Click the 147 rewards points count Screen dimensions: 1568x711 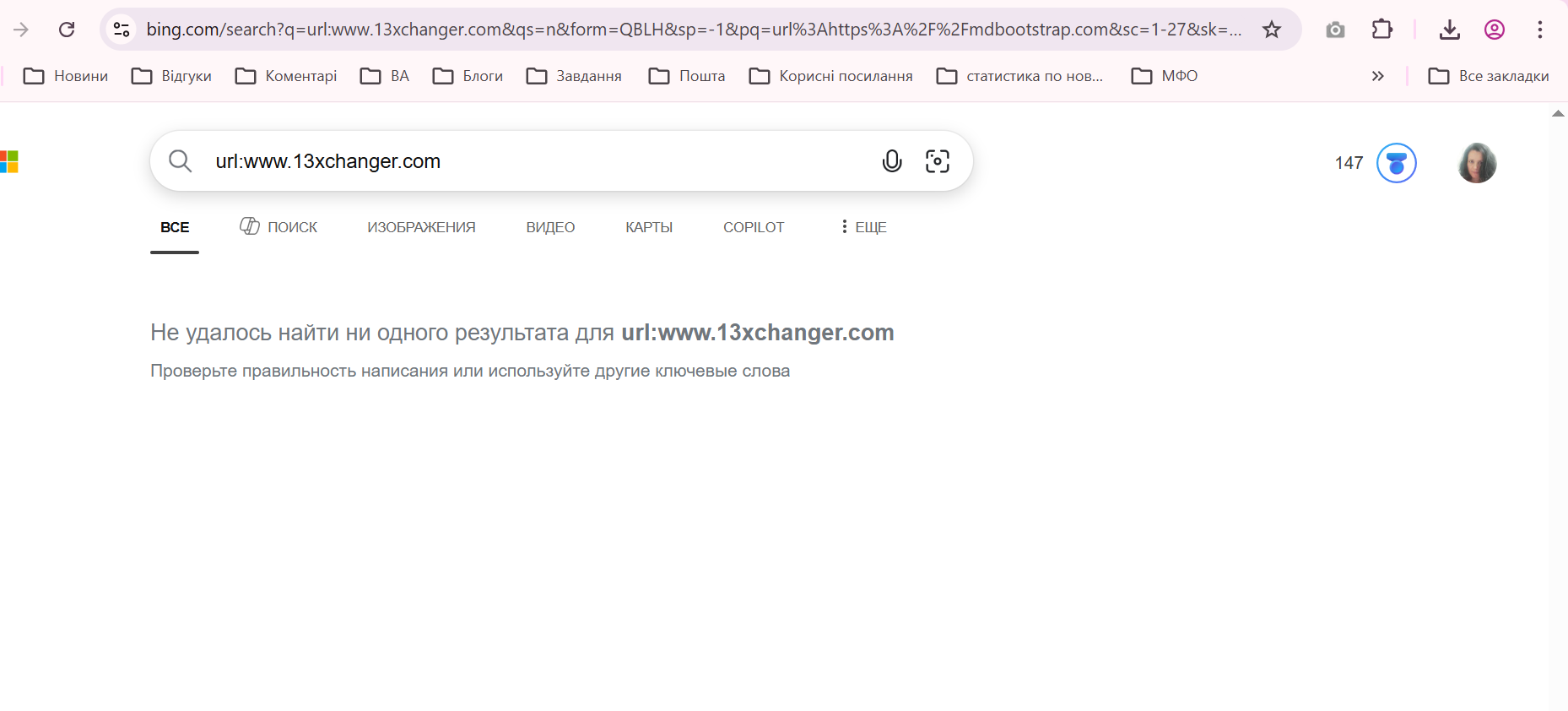pos(1349,163)
